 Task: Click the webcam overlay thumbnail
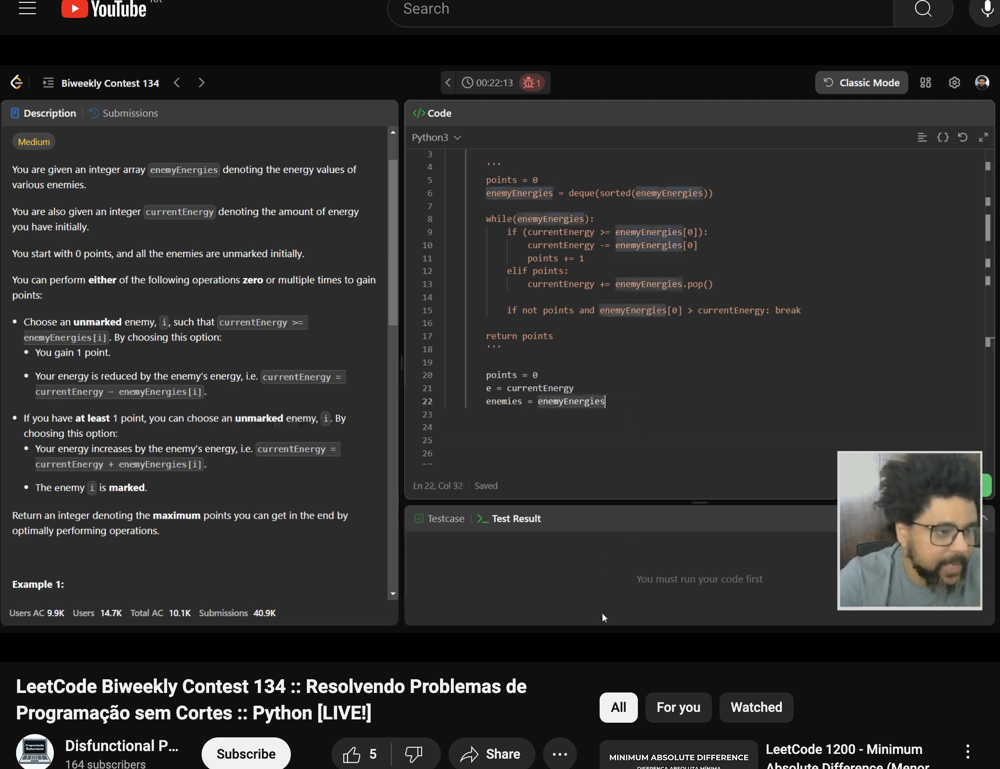909,531
